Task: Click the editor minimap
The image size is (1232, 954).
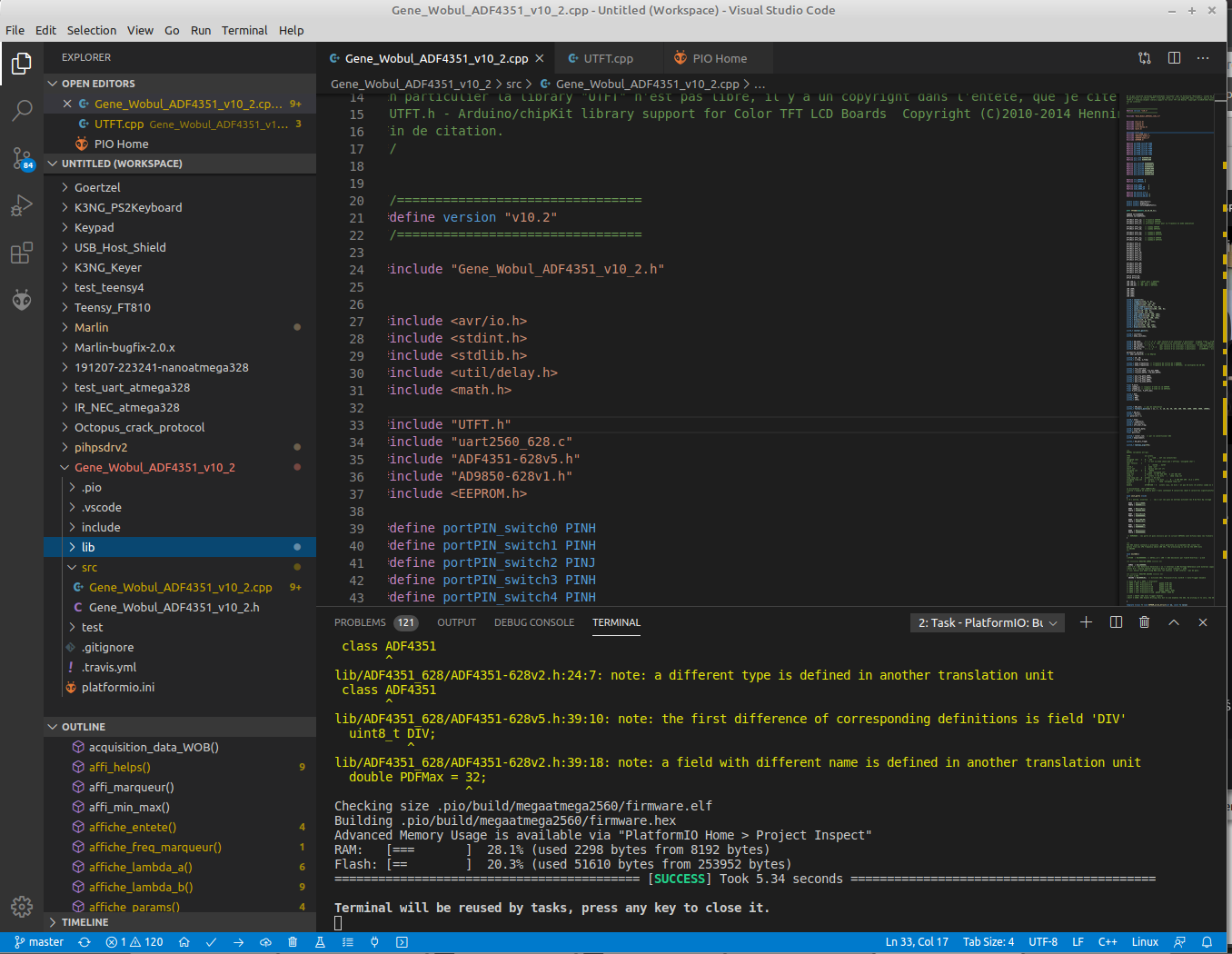Action: [1169, 345]
